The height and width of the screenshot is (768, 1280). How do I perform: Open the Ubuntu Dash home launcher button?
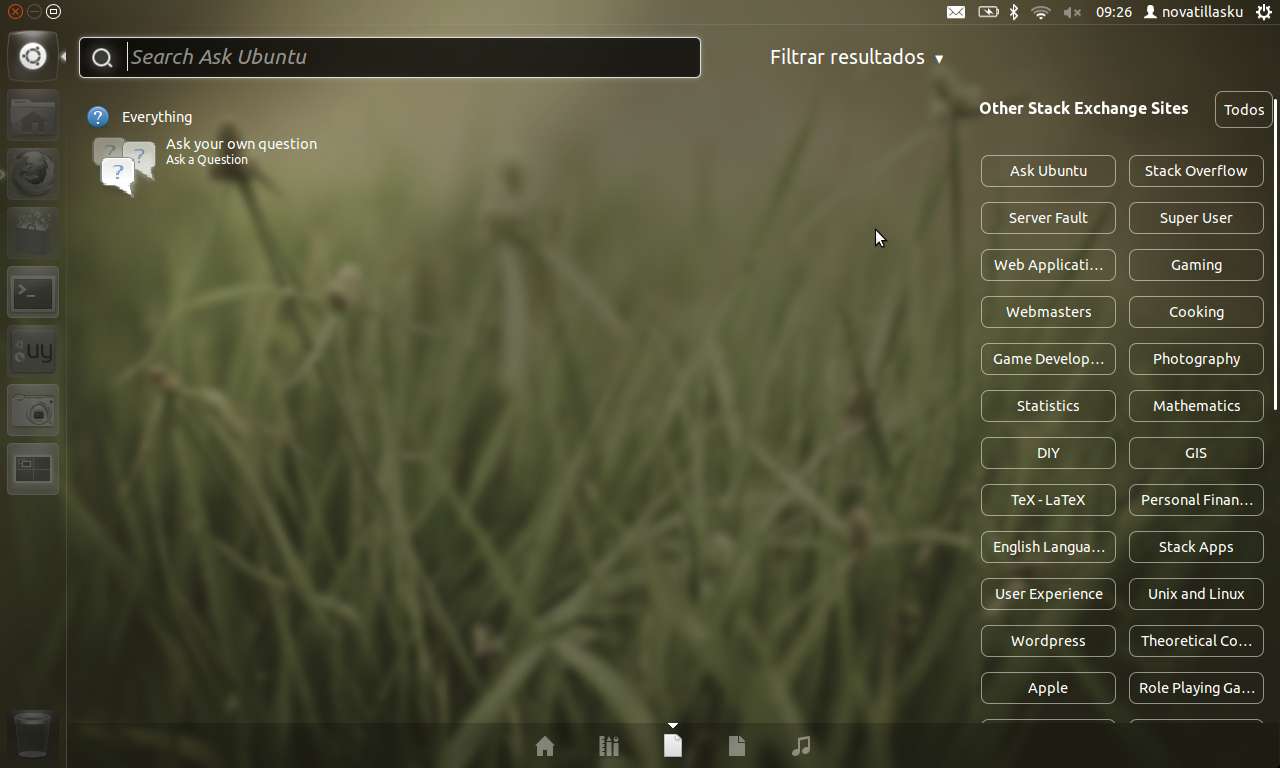coord(33,56)
